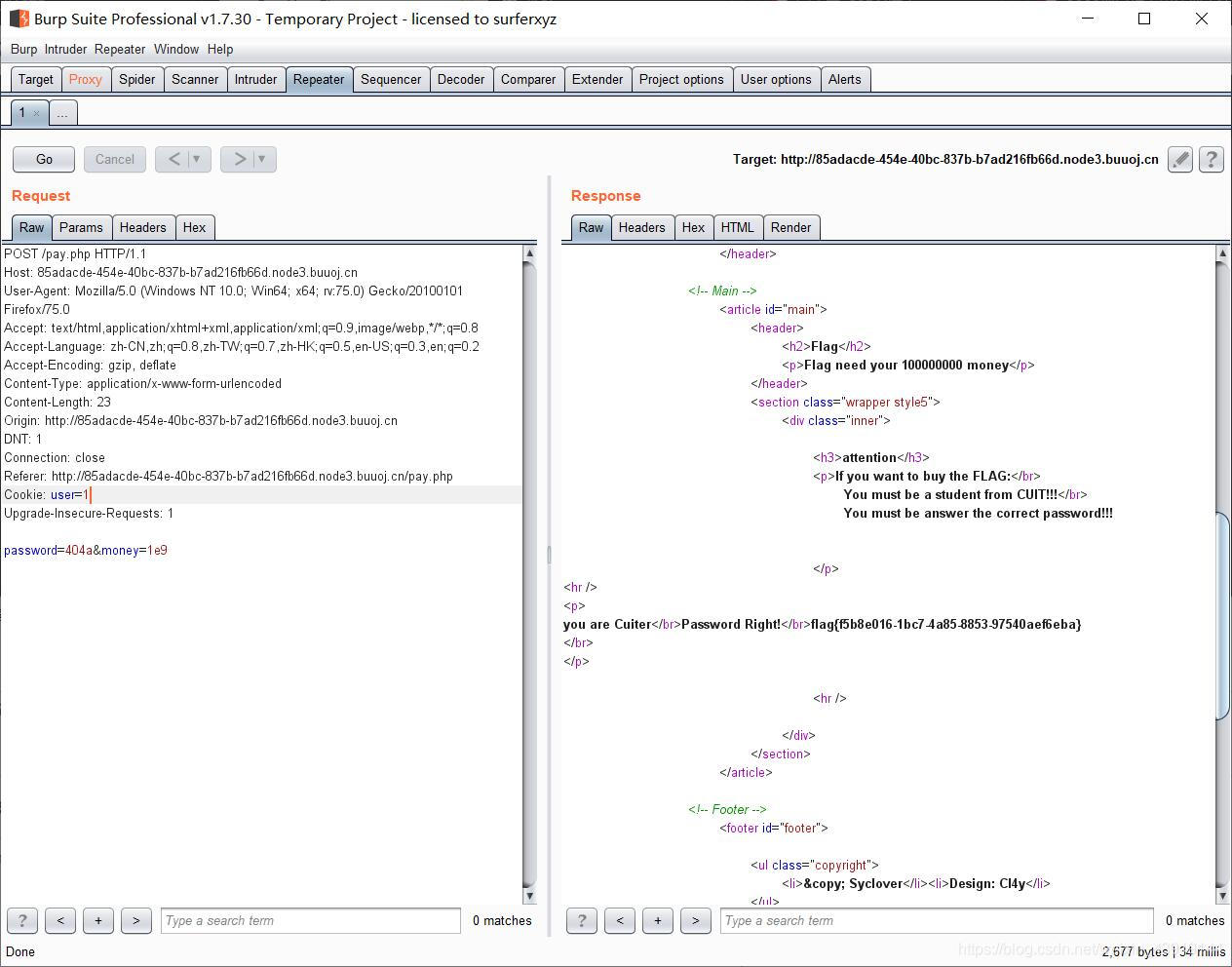This screenshot has width=1232, height=967.
Task: Open the User options tab
Action: pyautogui.click(x=776, y=80)
